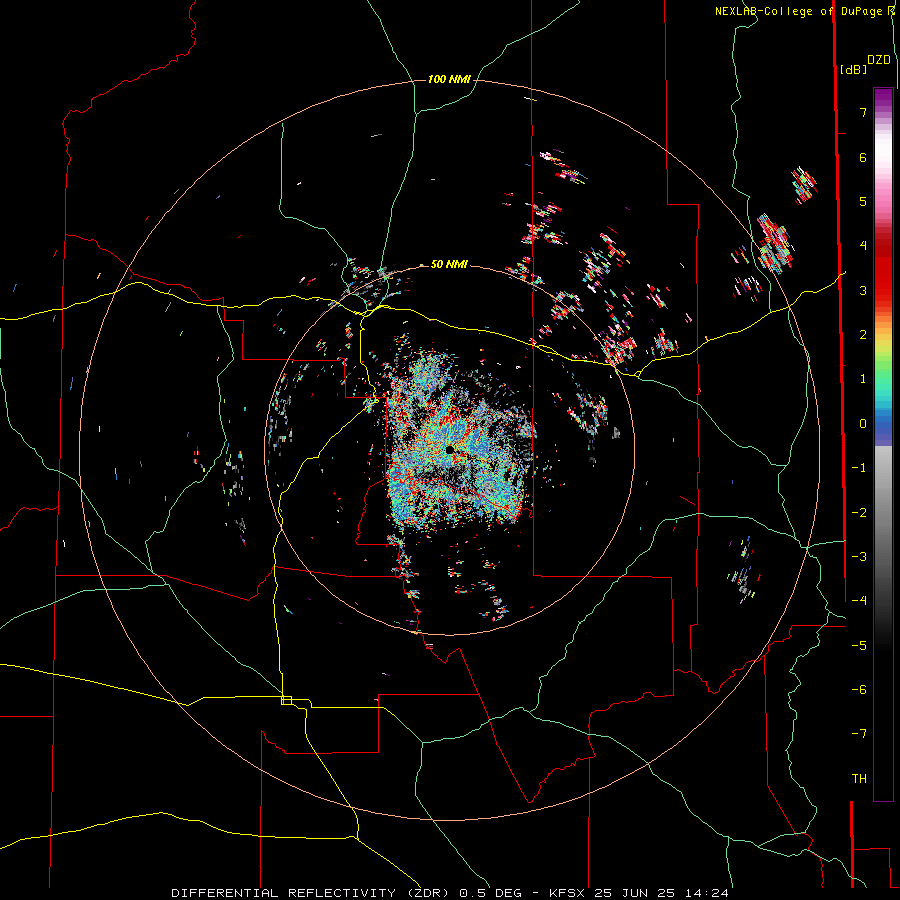The height and width of the screenshot is (900, 900).
Task: Click the black radar site dot at center
Action: (x=450, y=450)
